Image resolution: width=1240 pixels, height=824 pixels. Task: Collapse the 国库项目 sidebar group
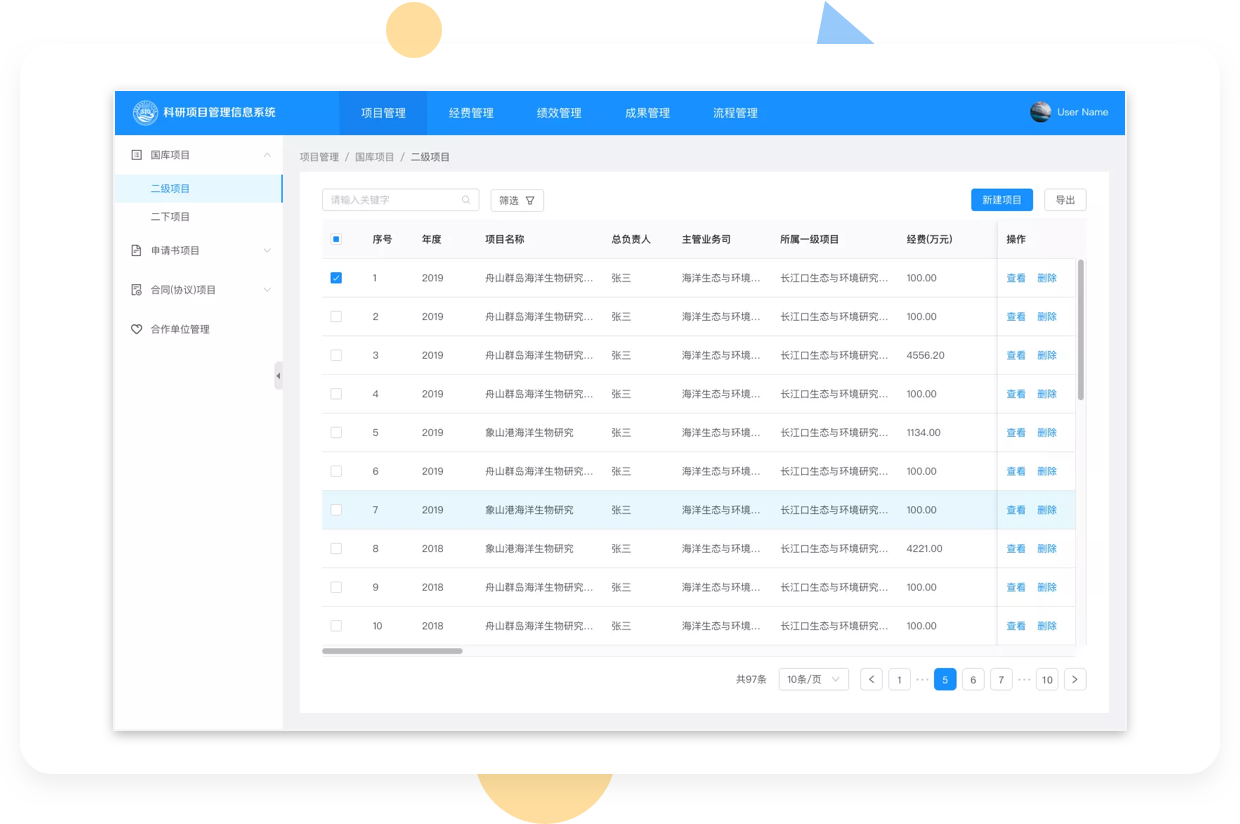267,155
